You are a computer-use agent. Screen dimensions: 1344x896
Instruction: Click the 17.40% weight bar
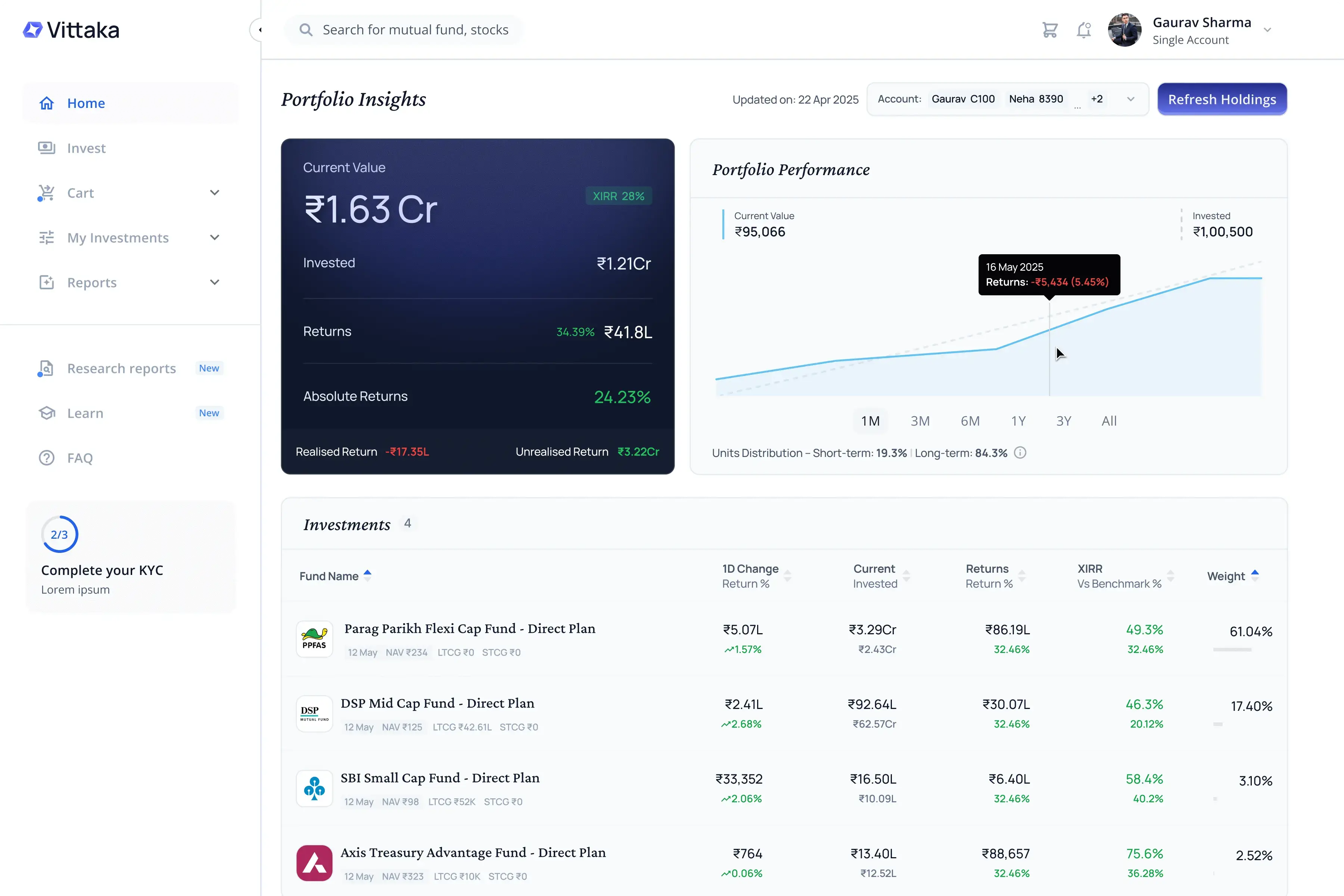tap(1218, 725)
